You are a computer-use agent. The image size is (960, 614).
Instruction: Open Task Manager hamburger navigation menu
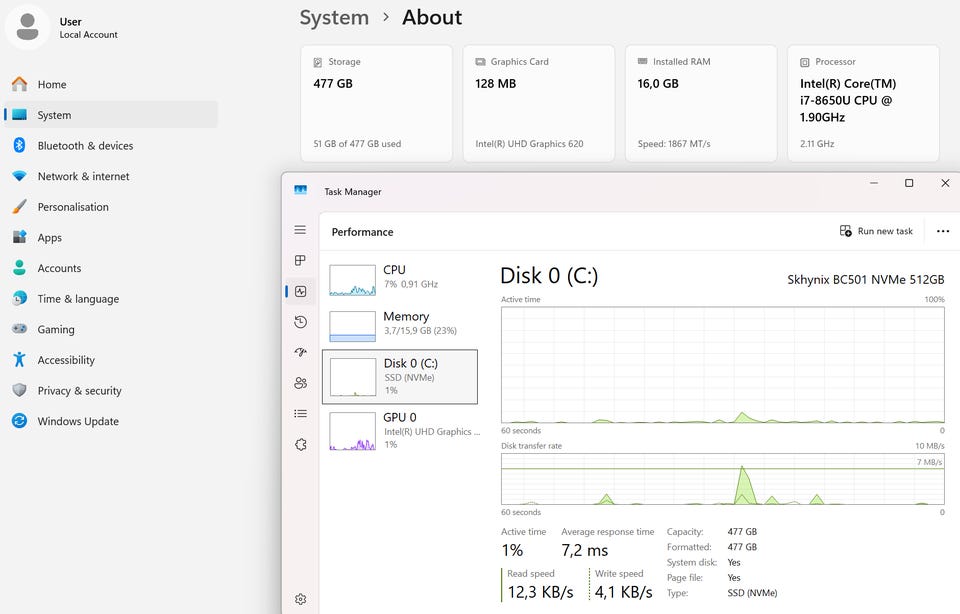pyautogui.click(x=300, y=230)
